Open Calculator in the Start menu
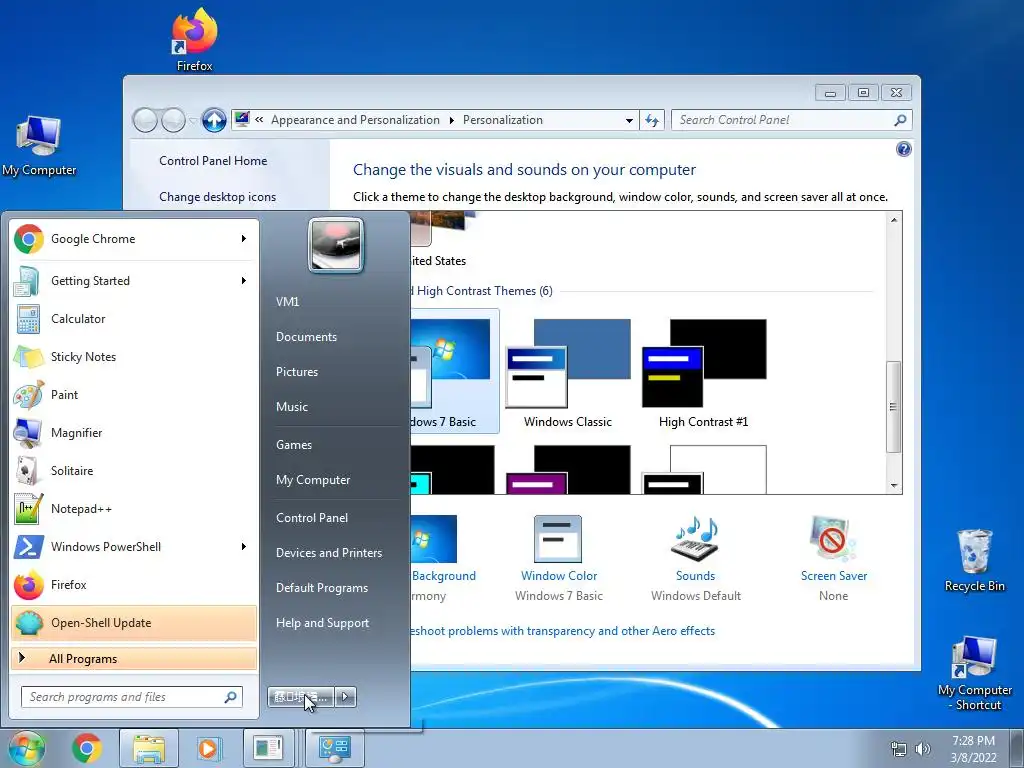The image size is (1024, 768). pyautogui.click(x=134, y=319)
